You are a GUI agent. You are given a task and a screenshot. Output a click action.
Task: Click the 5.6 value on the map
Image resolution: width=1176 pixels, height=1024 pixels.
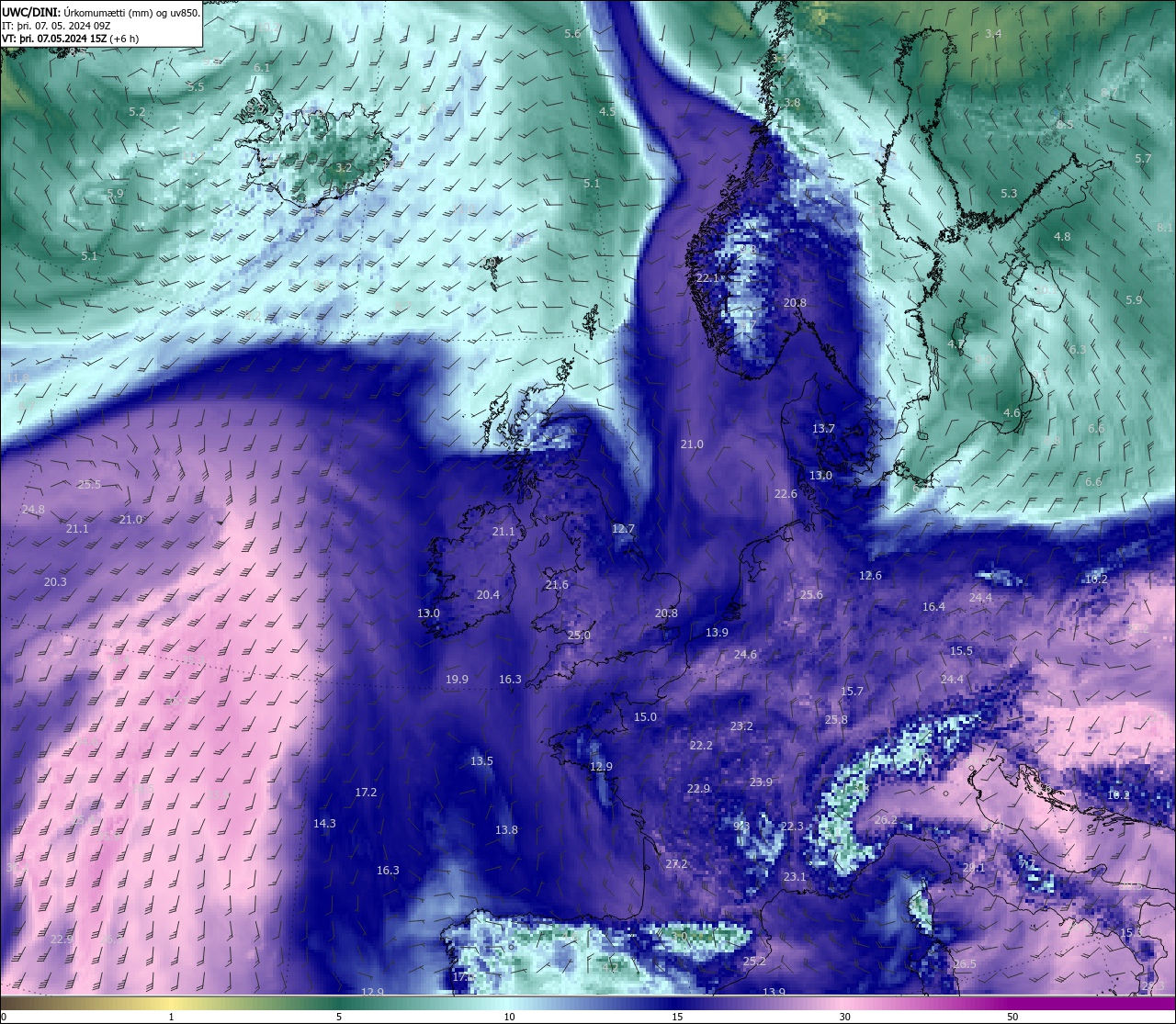click(572, 33)
